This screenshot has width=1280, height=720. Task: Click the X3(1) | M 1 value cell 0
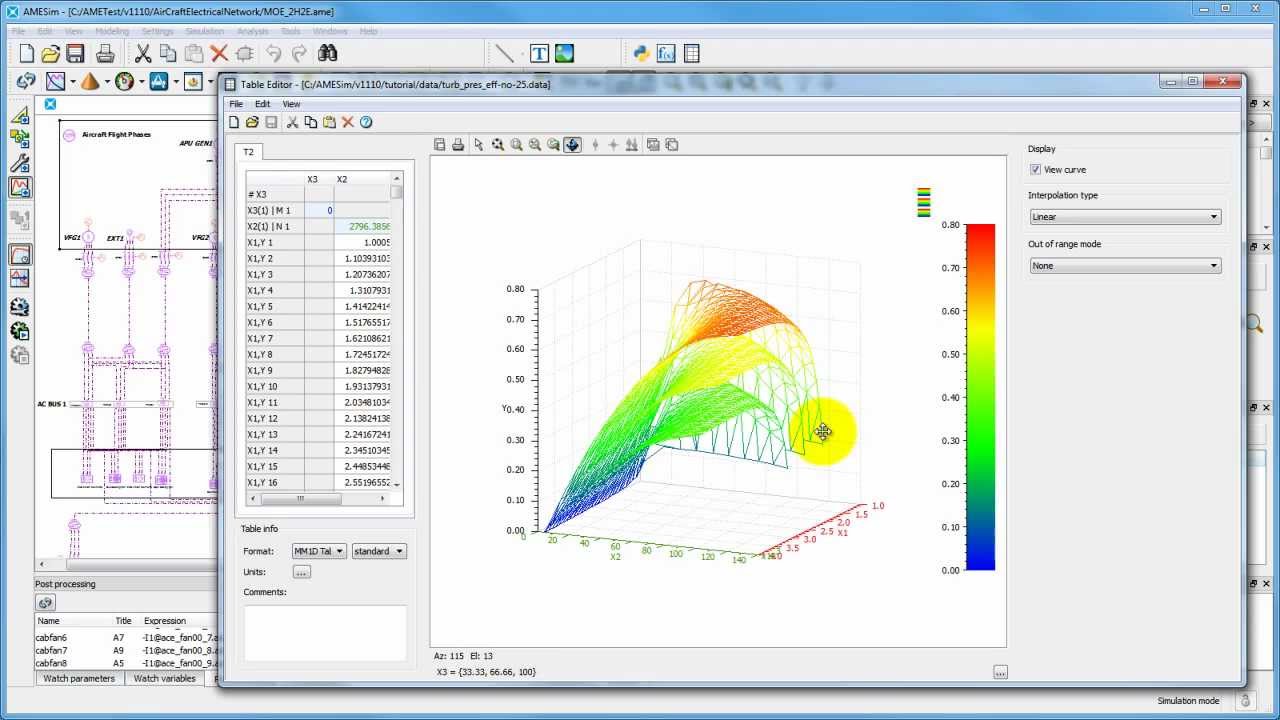(319, 210)
